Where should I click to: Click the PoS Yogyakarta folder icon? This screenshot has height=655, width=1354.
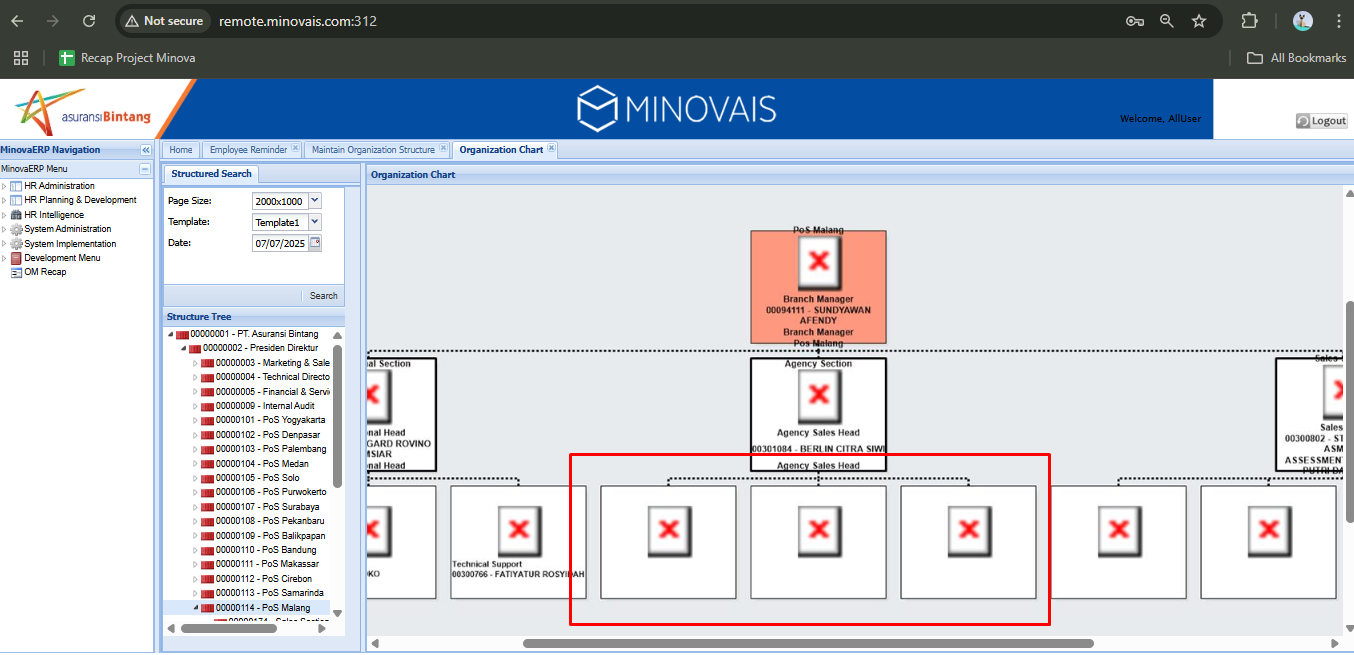click(207, 421)
